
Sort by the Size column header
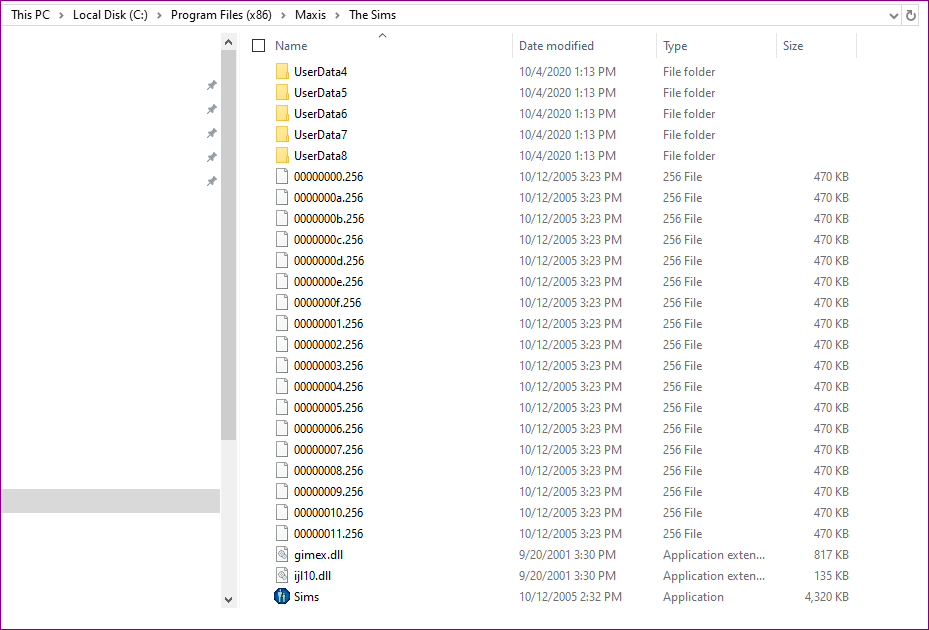[x=793, y=46]
